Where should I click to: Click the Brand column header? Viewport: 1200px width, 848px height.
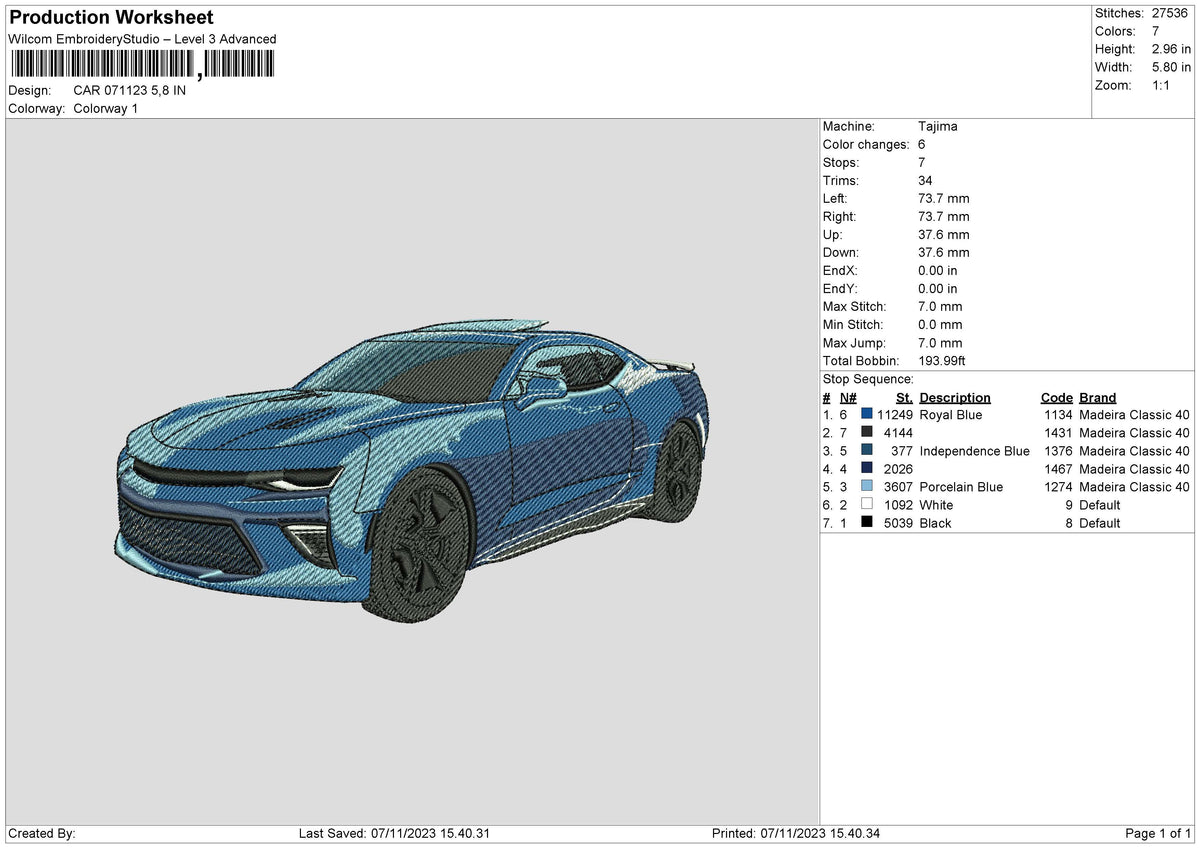click(1098, 397)
